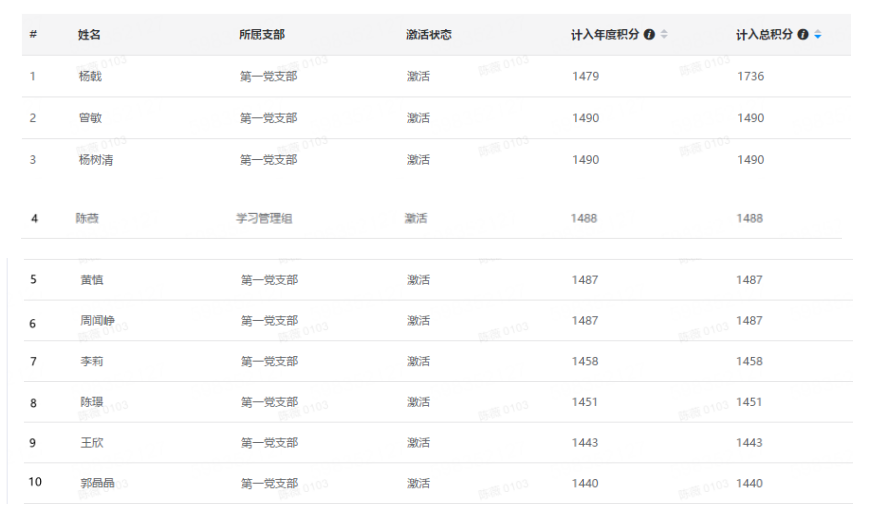
Task: Click the name 陈璟 in row 8
Action: tap(92, 402)
